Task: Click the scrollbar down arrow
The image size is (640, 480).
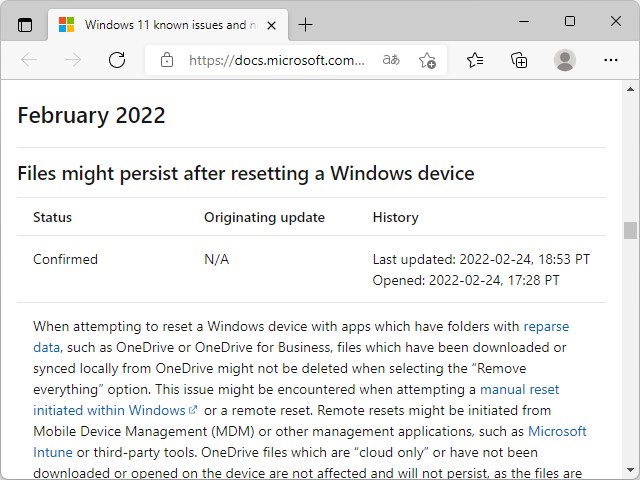Action: pyautogui.click(x=630, y=472)
